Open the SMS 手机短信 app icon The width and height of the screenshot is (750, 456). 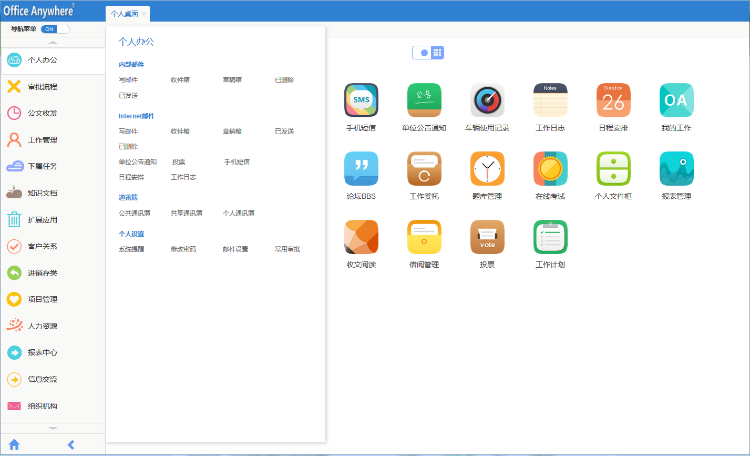[x=361, y=100]
